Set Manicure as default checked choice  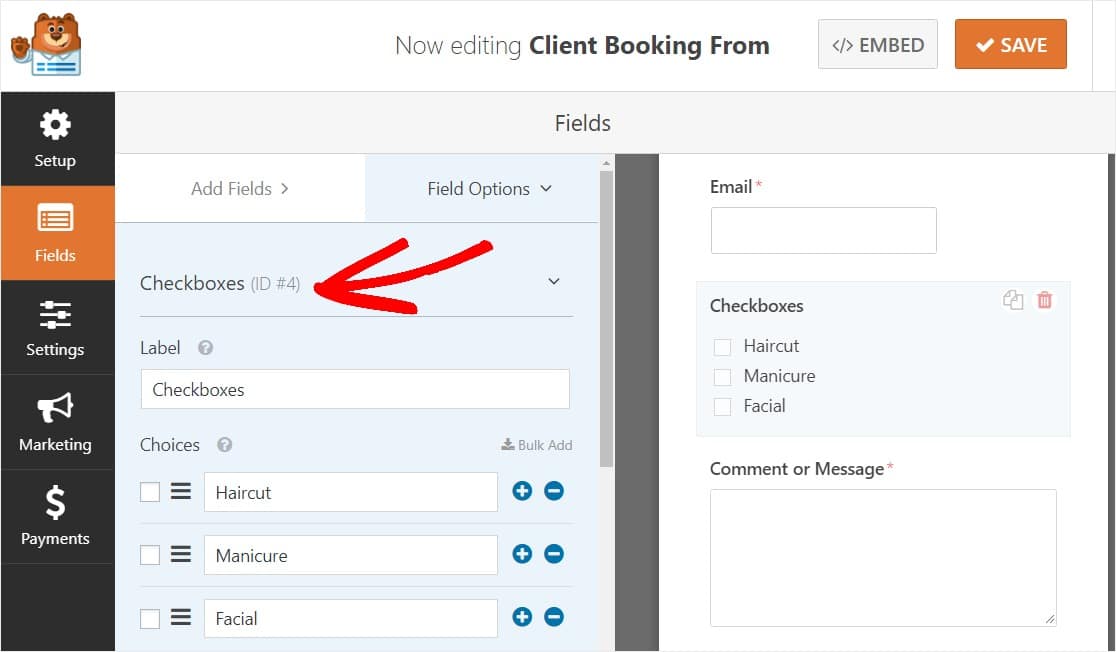click(150, 554)
